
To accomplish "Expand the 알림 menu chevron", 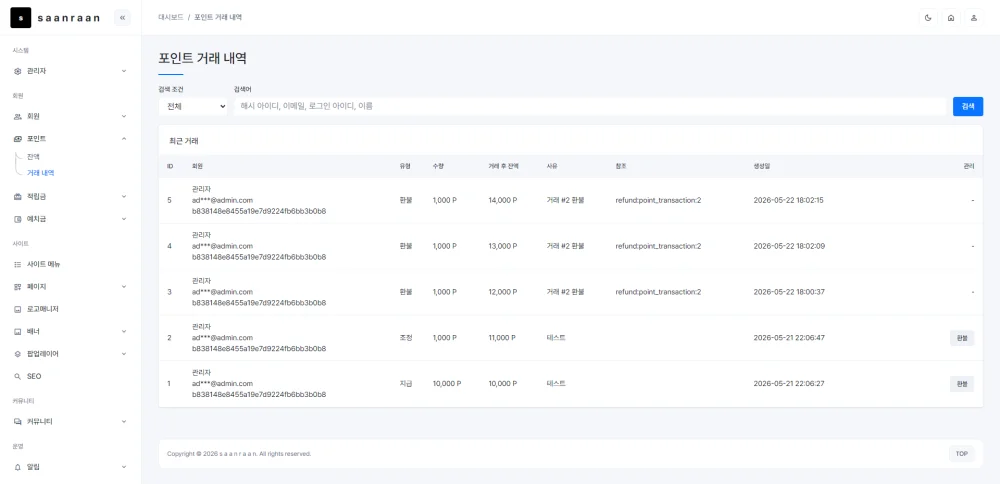I will click(124, 467).
